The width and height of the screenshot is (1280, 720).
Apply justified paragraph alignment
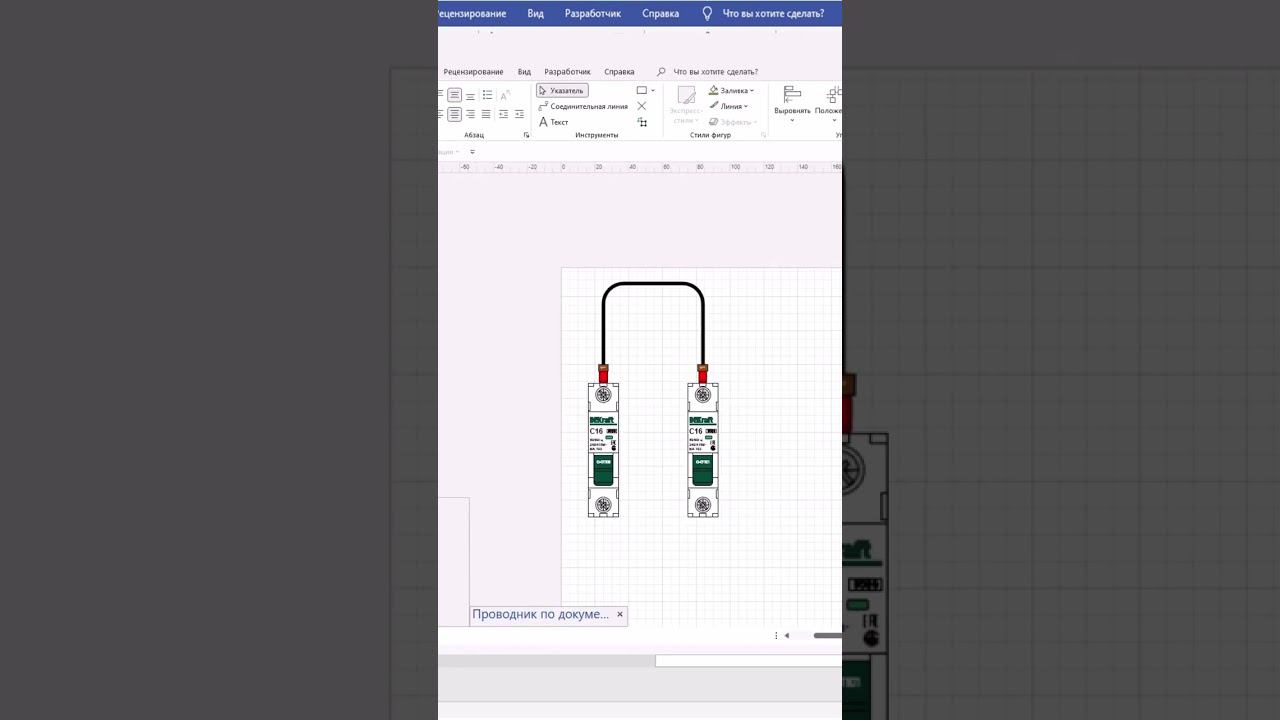[486, 114]
